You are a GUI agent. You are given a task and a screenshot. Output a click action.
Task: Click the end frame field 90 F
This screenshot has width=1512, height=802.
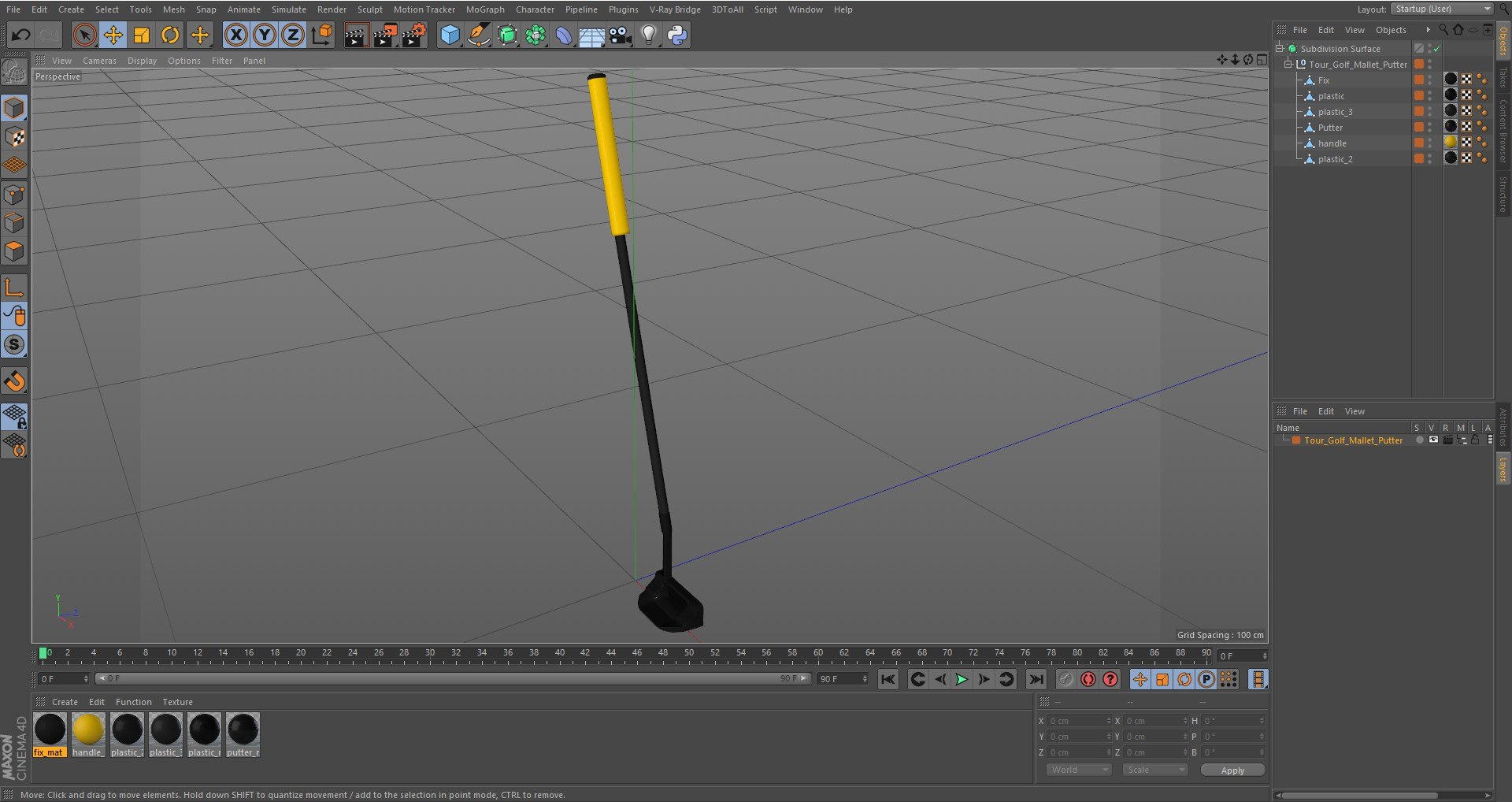[842, 678]
